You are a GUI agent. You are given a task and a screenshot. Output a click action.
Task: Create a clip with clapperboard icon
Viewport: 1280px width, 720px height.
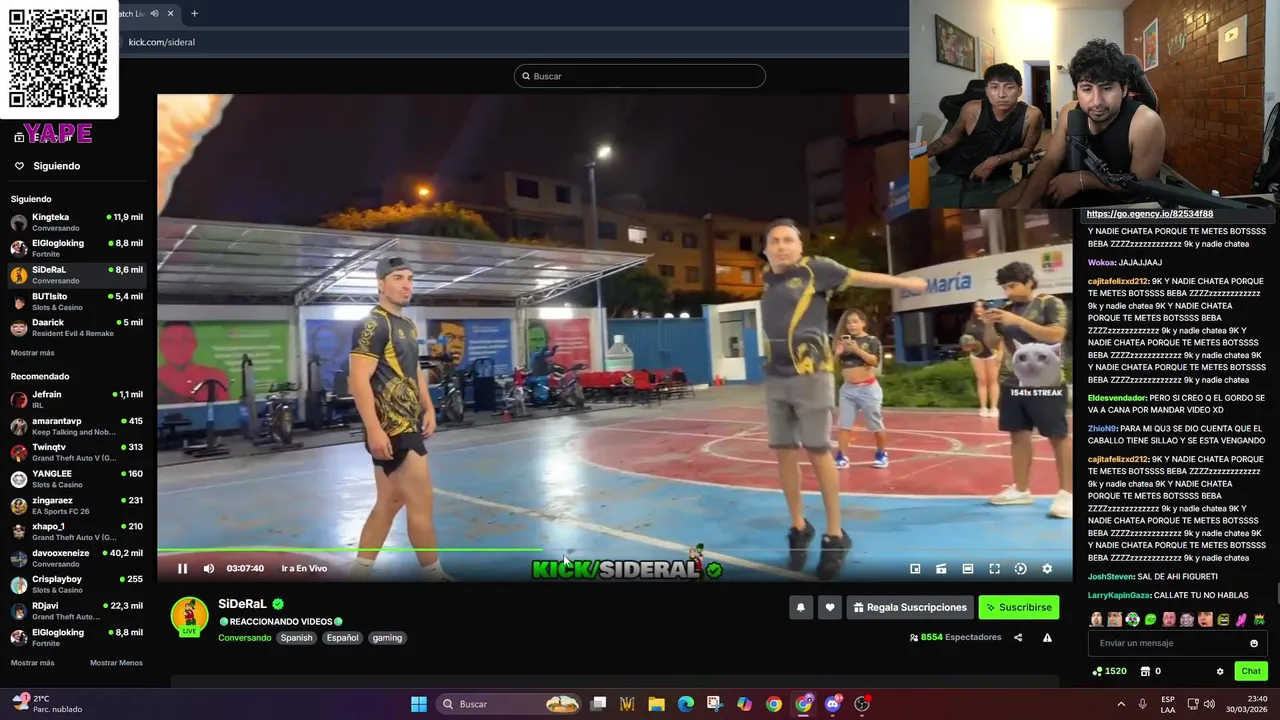[941, 568]
